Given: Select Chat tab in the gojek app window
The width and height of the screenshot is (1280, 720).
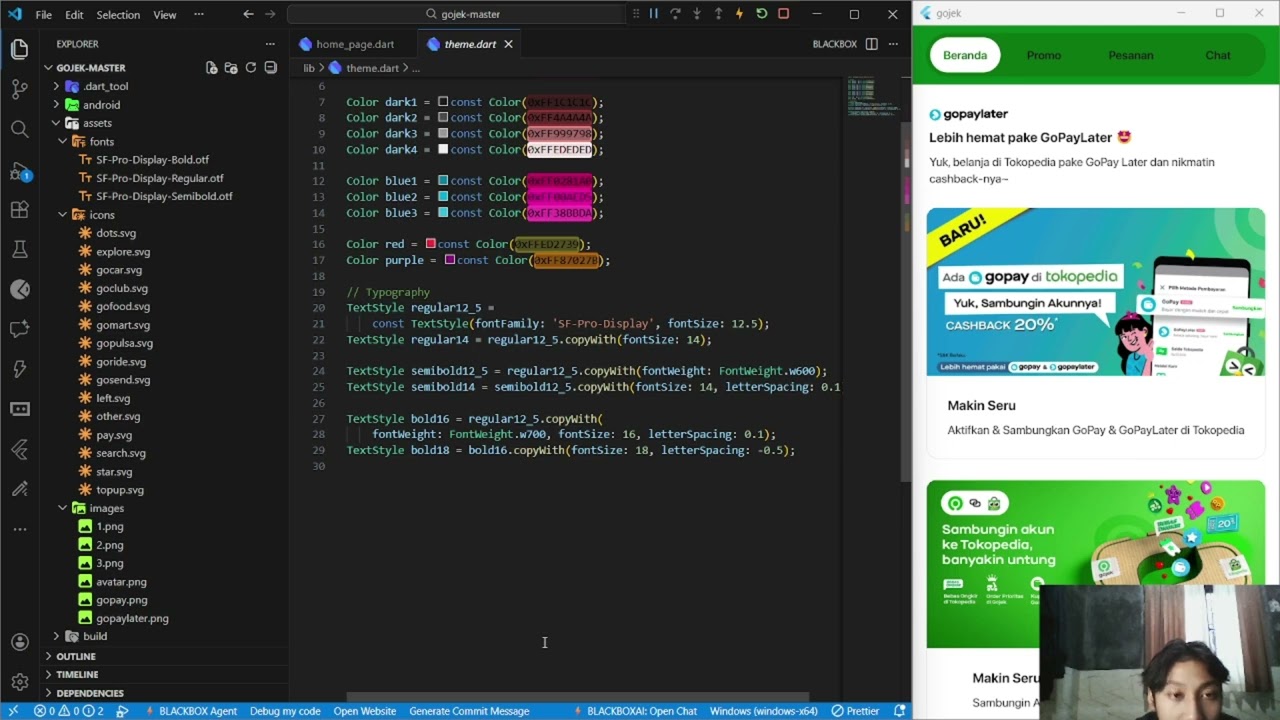Looking at the screenshot, I should click(x=1218, y=55).
